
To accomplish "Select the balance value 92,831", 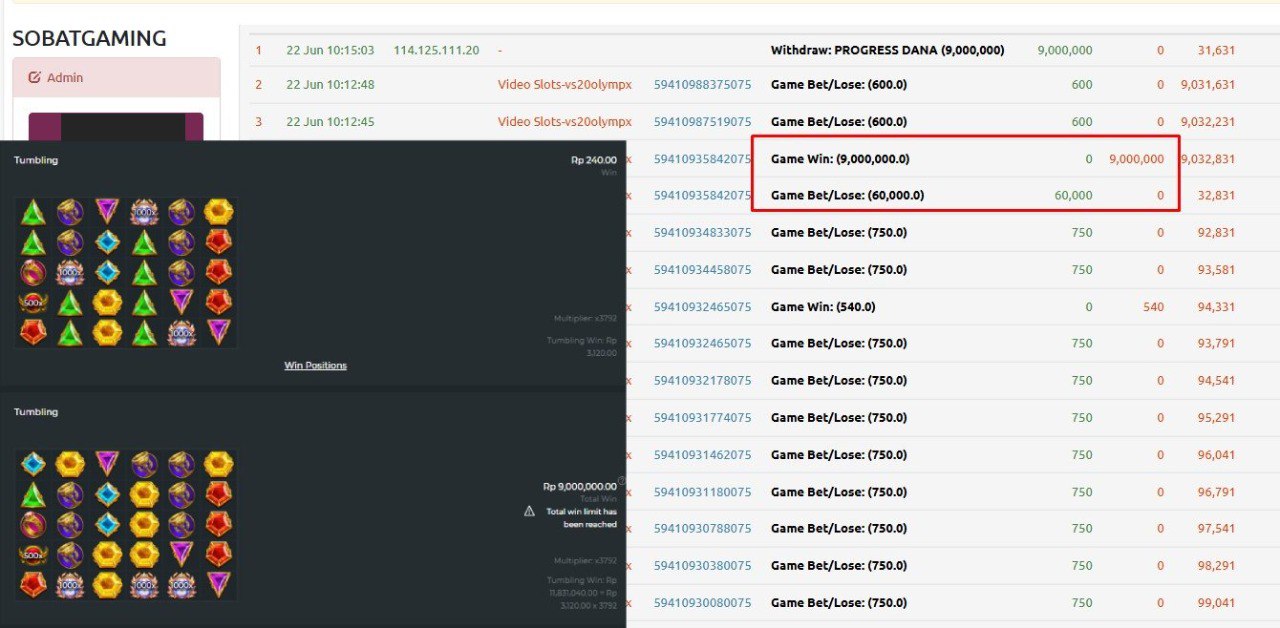I will click(1216, 233).
